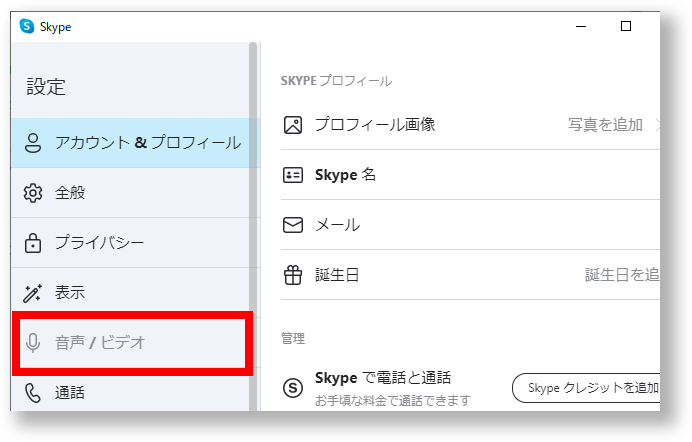692x442 pixels.
Task: Click the 写真を追加 link
Action: [x=605, y=125]
